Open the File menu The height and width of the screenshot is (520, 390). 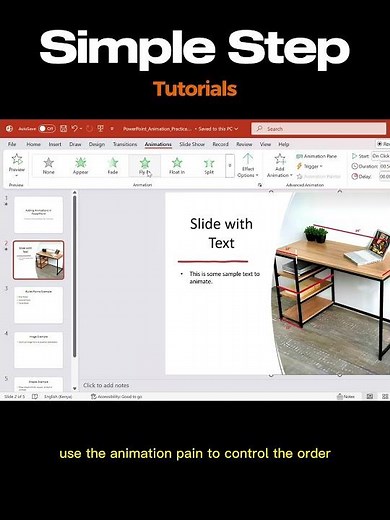(12, 144)
